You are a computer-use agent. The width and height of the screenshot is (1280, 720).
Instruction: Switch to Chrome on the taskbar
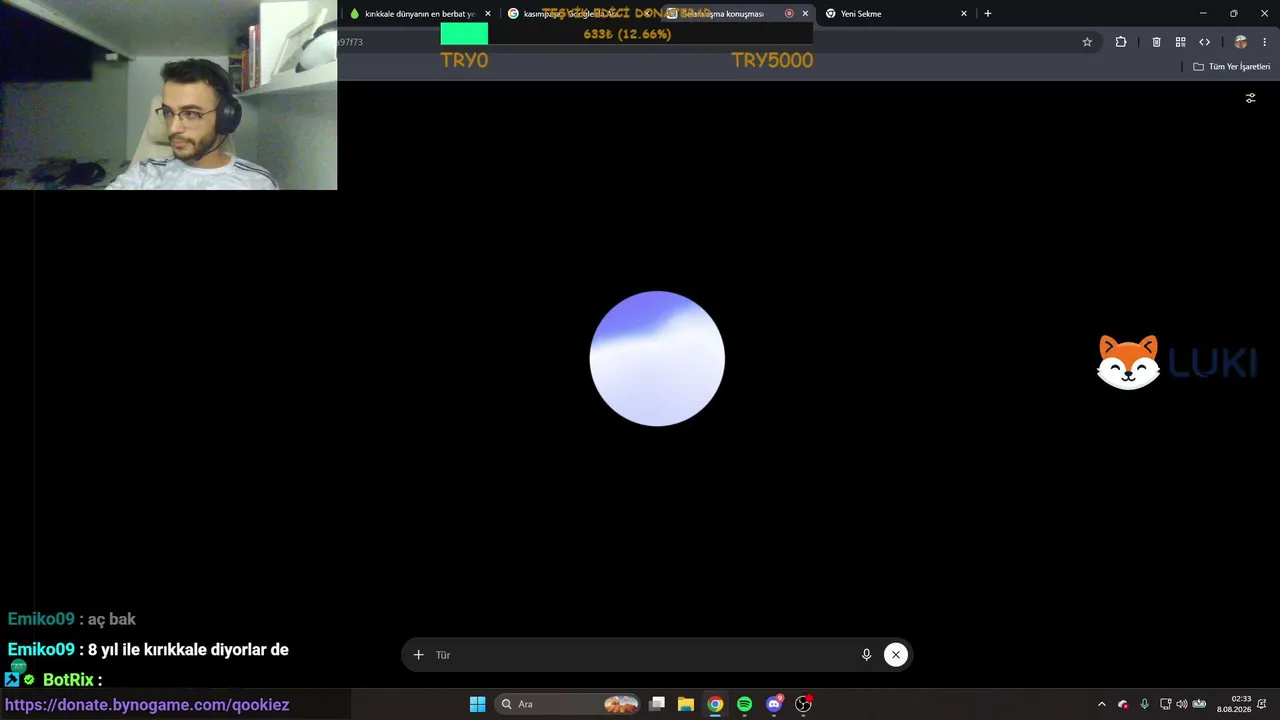pyautogui.click(x=715, y=704)
